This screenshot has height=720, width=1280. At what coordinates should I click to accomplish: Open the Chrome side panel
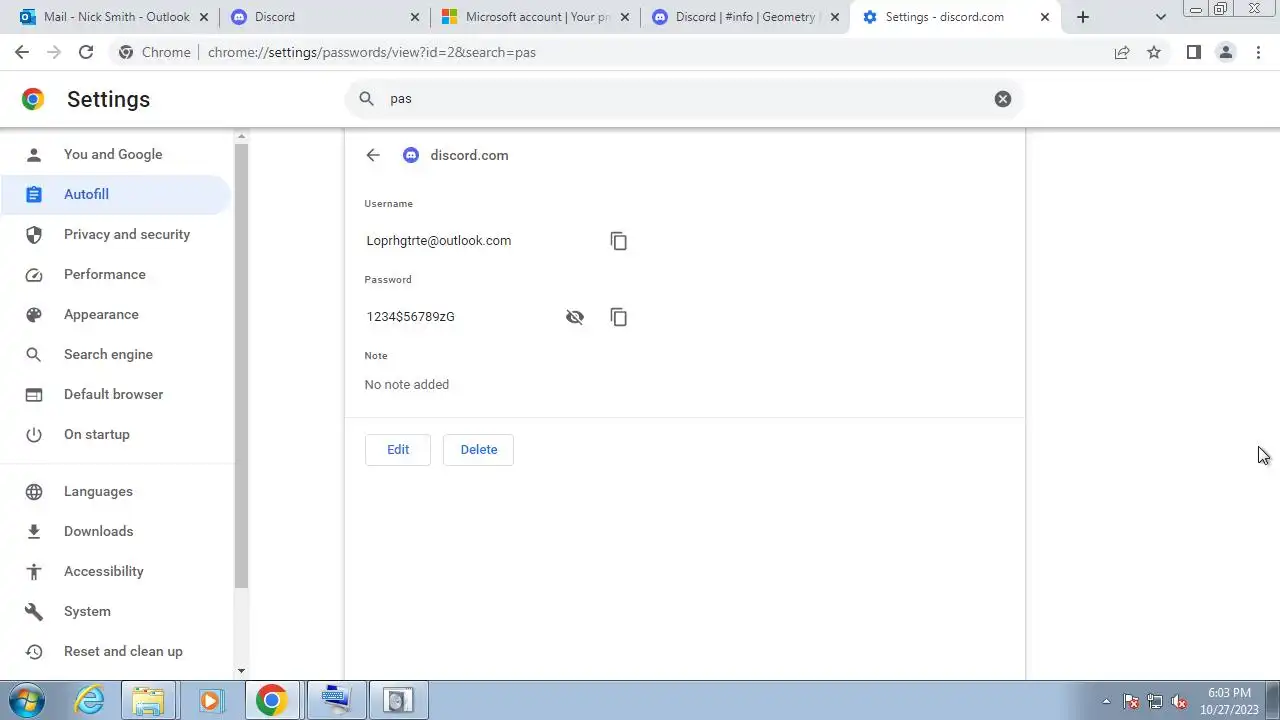pos(1193,52)
